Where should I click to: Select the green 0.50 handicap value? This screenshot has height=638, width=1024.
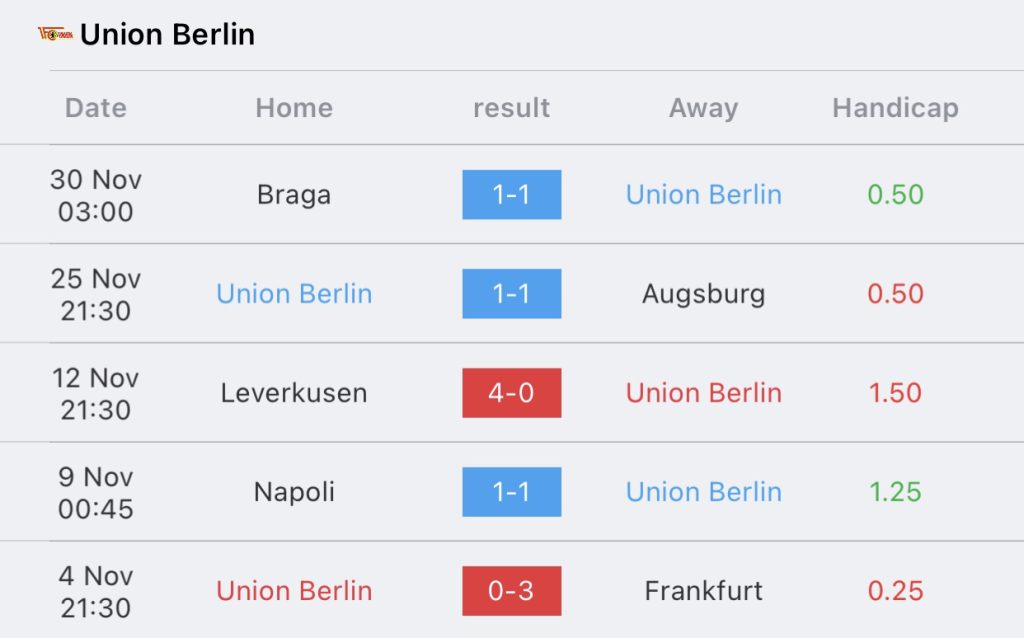click(x=895, y=195)
